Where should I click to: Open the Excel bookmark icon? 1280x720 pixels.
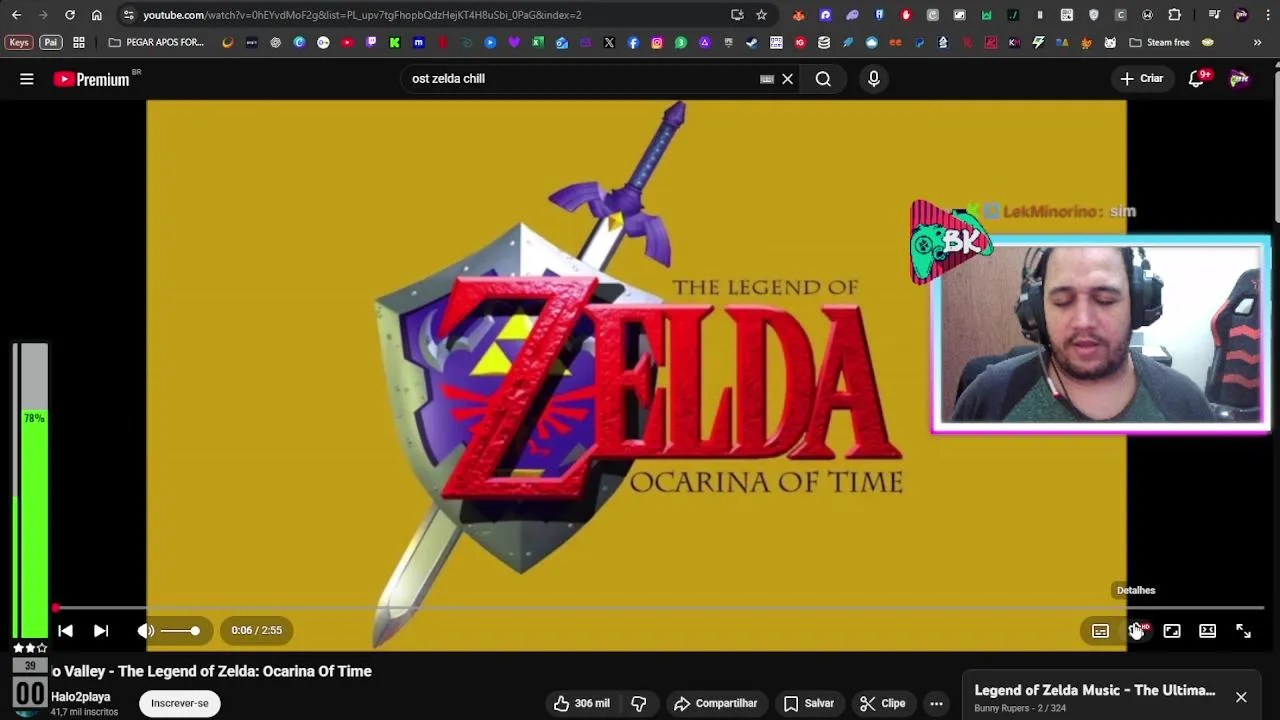point(538,43)
